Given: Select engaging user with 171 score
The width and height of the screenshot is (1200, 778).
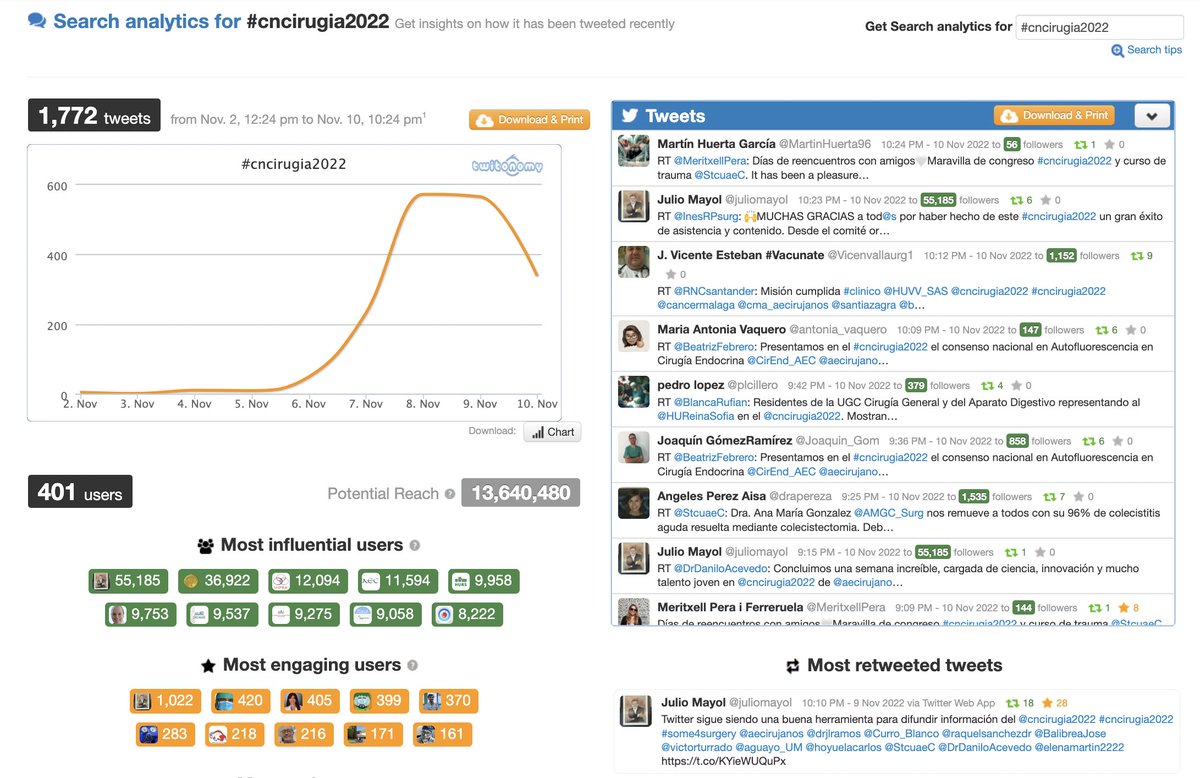Looking at the screenshot, I should point(373,734).
